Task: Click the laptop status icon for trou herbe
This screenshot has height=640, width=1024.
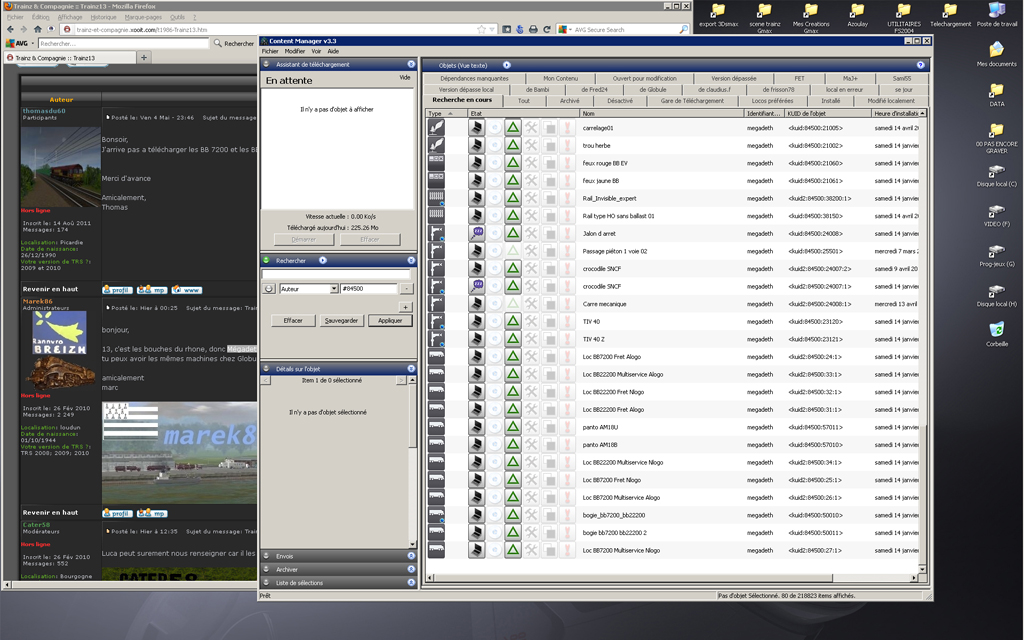Action: point(477,146)
